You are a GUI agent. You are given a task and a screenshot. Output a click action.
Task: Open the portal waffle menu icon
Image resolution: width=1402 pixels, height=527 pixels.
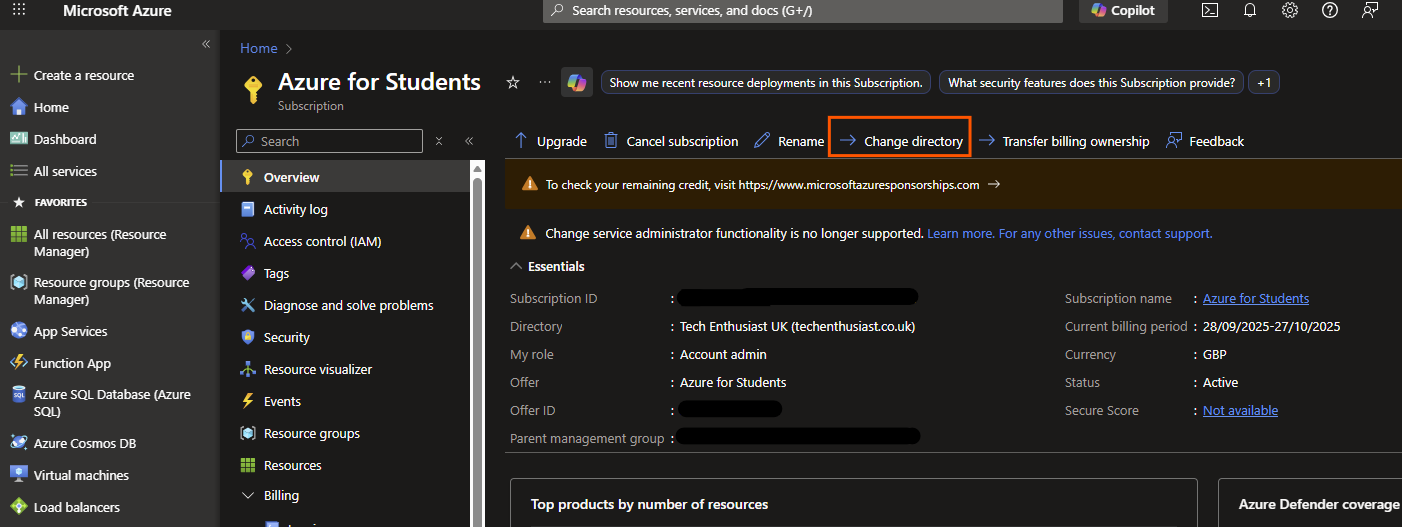(20, 10)
